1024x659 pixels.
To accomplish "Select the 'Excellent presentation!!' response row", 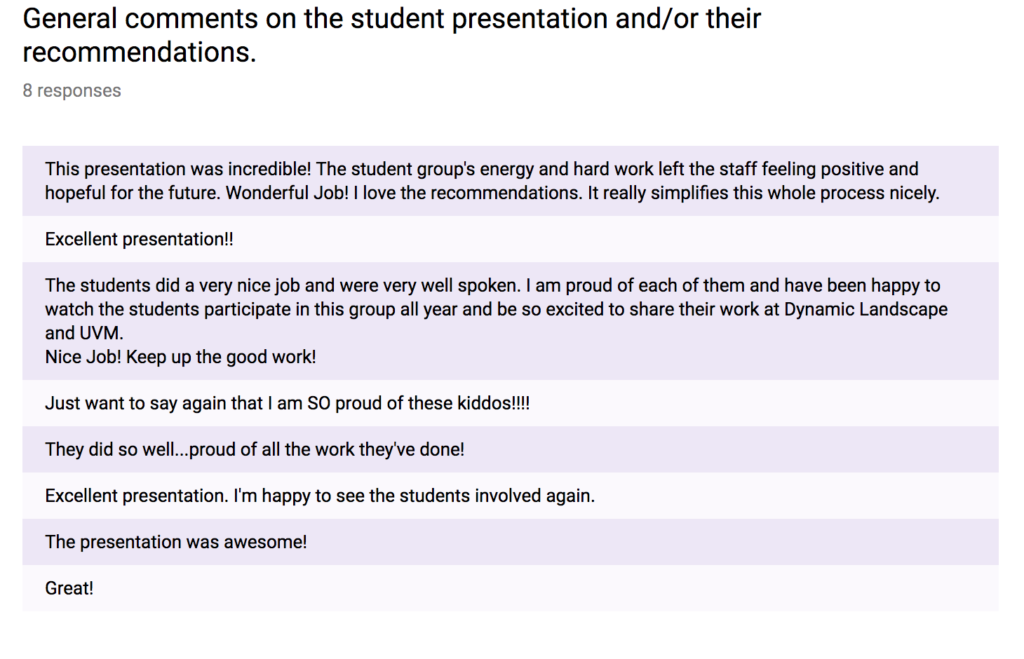I will [x=510, y=239].
